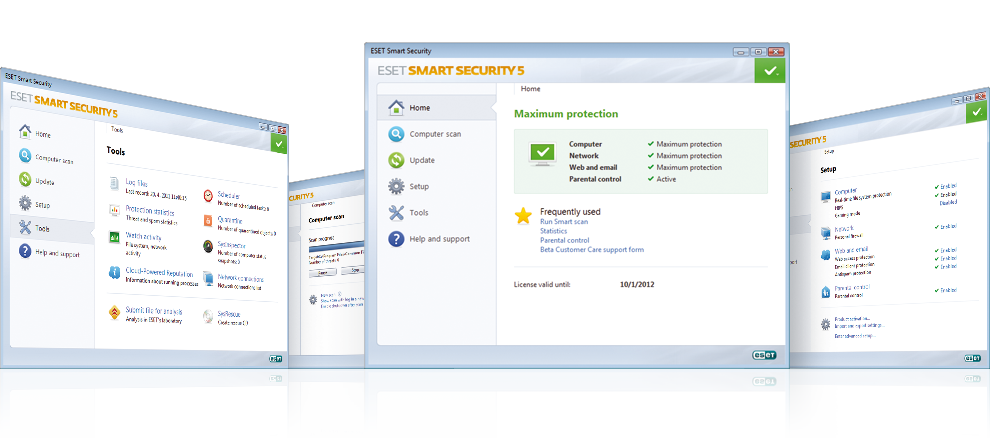
Task: Click Web and email Maximum protection status
Action: coord(684,167)
